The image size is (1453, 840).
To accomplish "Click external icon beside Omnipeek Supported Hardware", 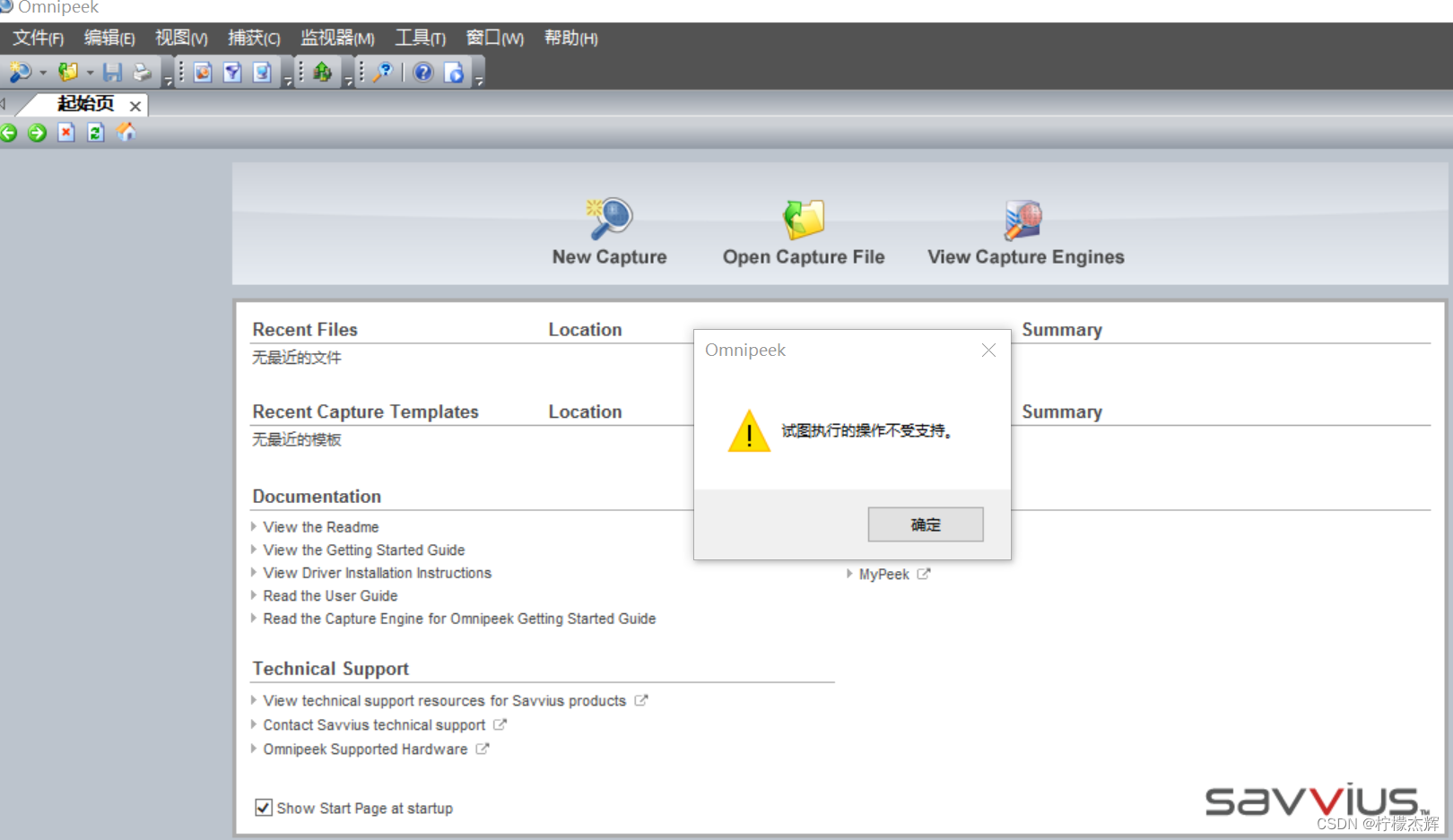I will pos(483,749).
